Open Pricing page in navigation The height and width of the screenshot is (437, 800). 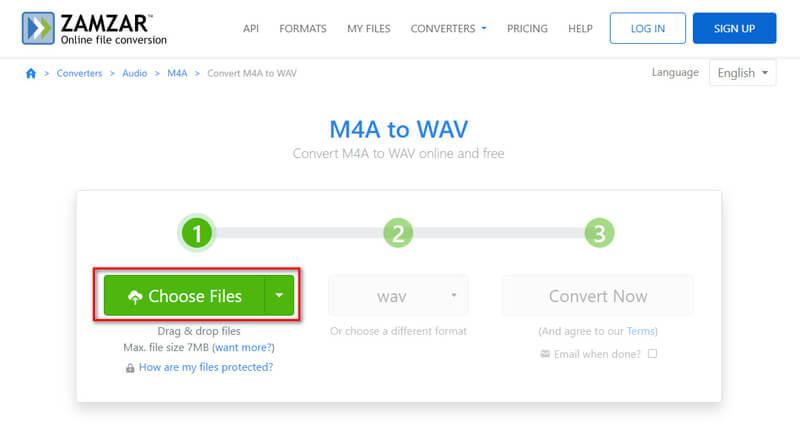pos(527,29)
